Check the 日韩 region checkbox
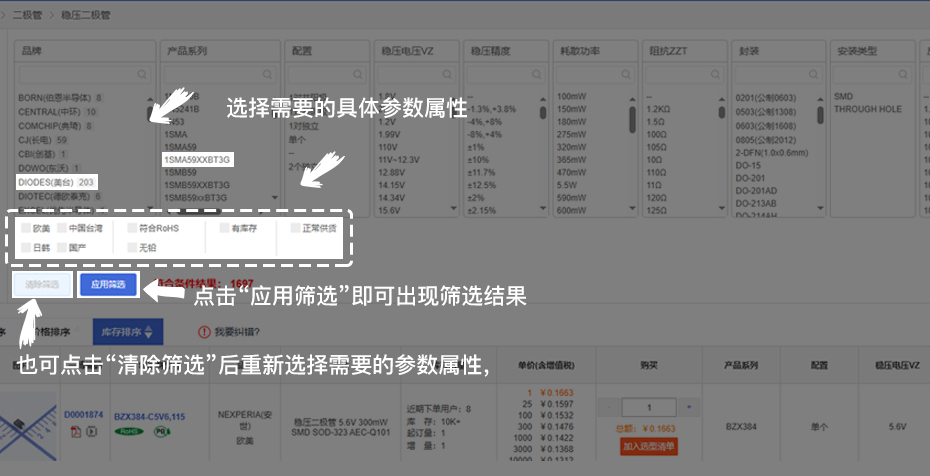The width and height of the screenshot is (930, 476). (26, 248)
